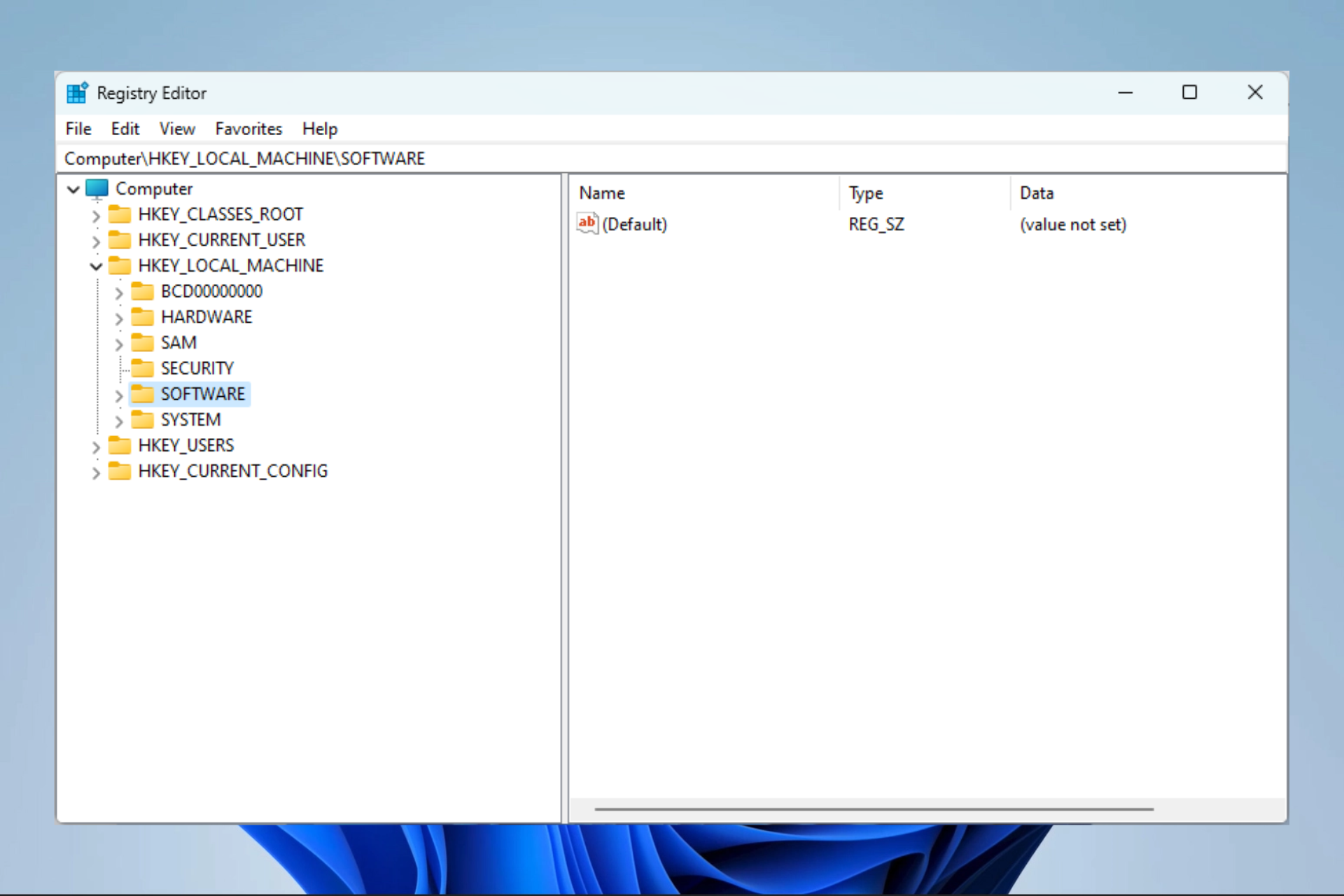Collapse the Computer root node
The height and width of the screenshot is (896, 1344).
coord(73,189)
